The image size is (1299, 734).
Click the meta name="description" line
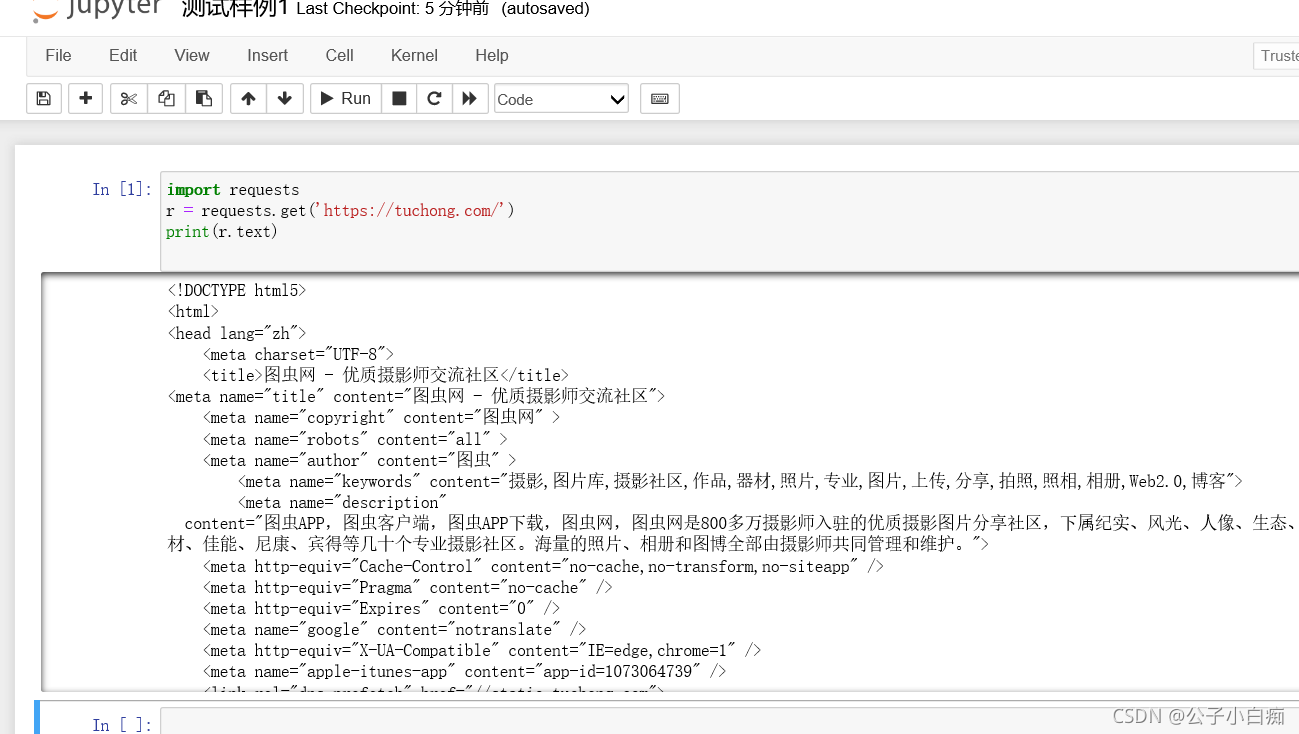point(342,502)
